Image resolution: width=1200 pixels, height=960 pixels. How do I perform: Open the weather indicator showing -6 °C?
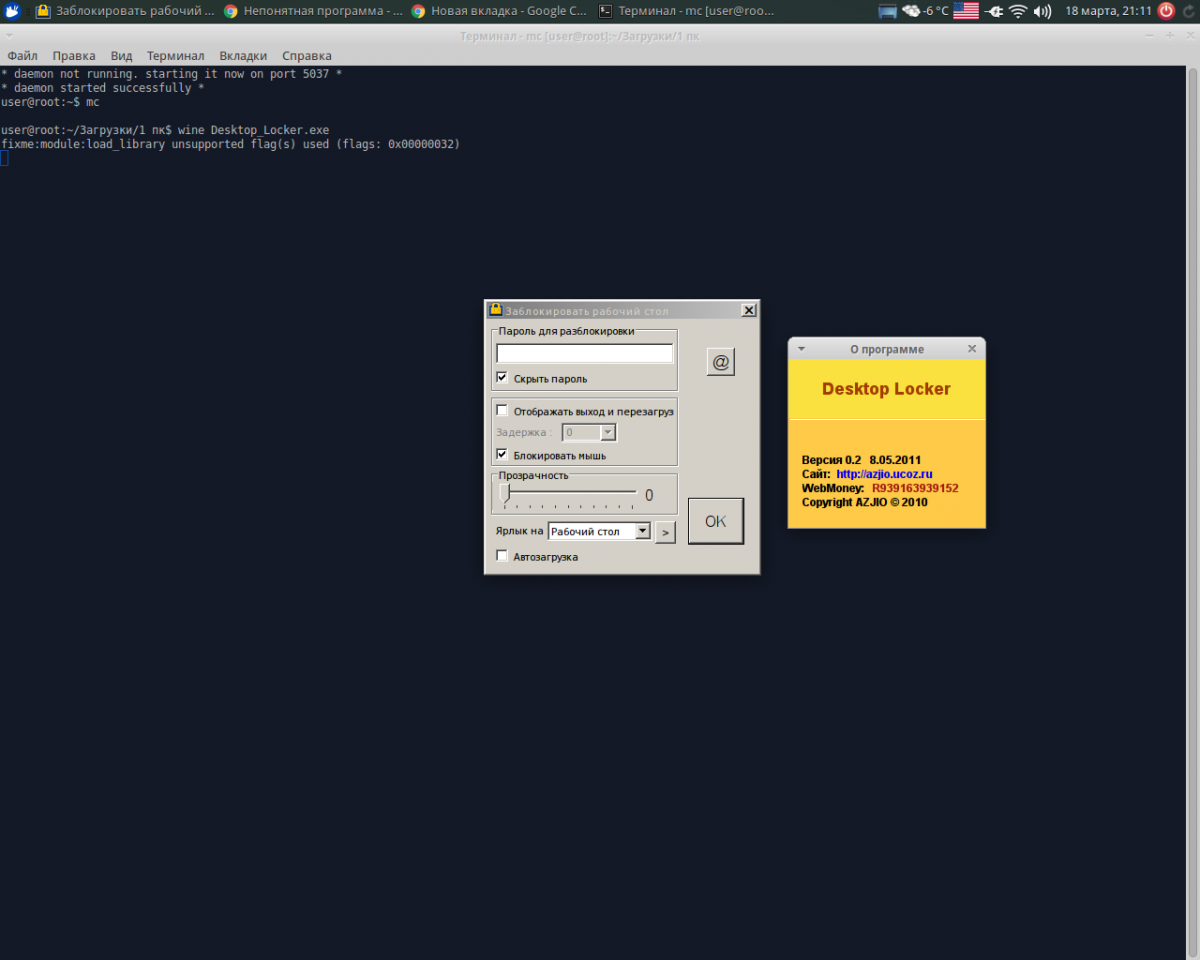click(925, 11)
